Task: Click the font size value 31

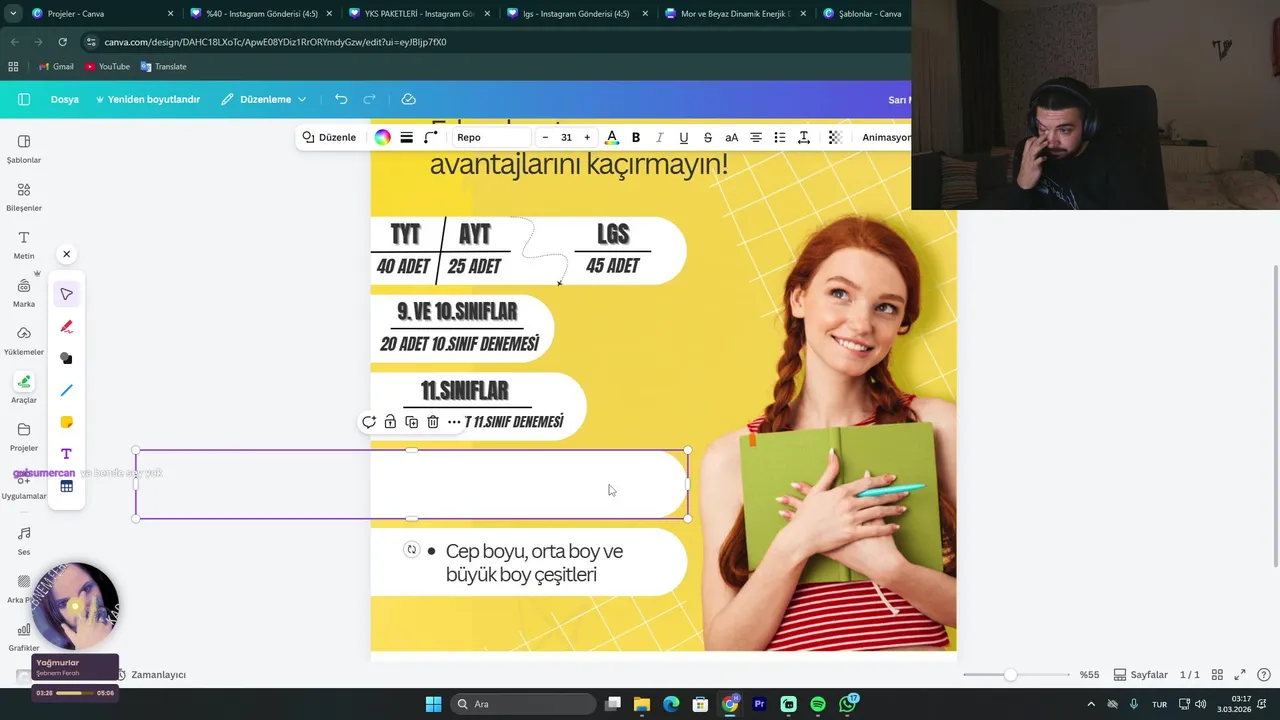Action: pos(566,137)
